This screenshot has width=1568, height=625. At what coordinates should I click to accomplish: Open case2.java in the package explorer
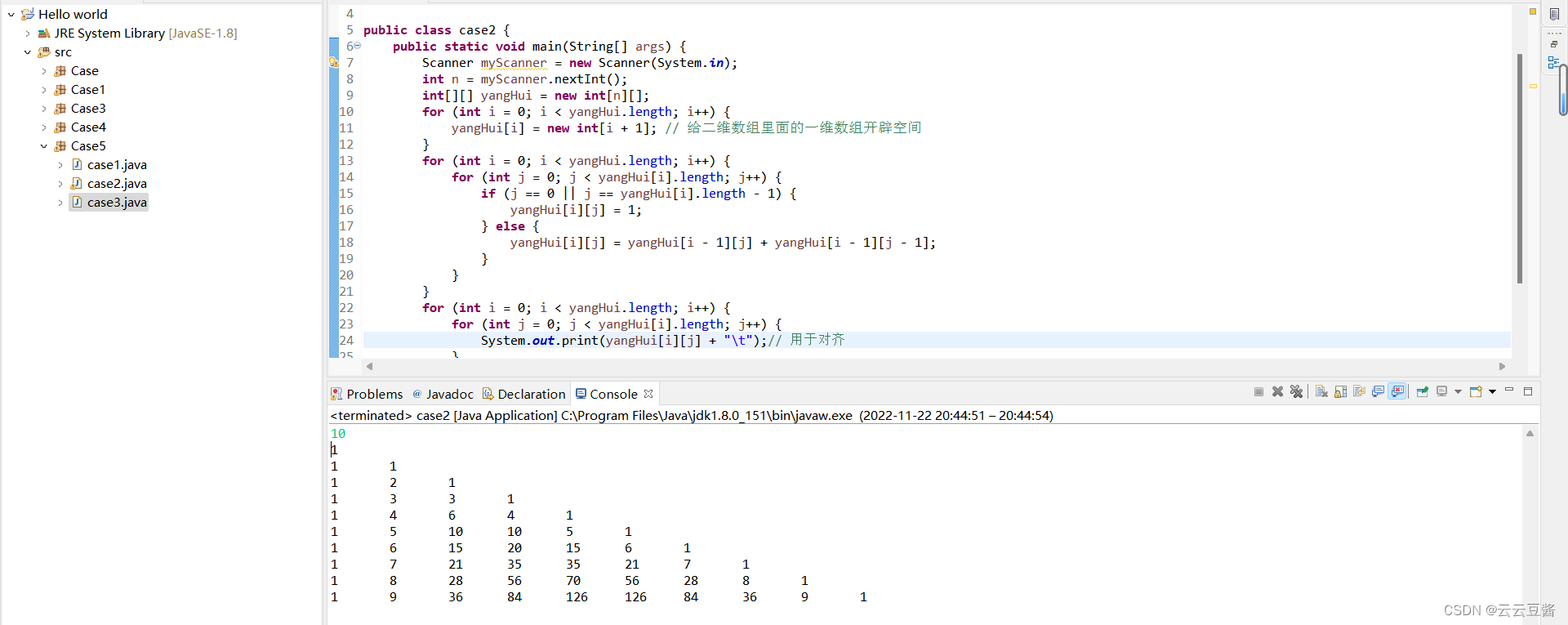pos(117,184)
